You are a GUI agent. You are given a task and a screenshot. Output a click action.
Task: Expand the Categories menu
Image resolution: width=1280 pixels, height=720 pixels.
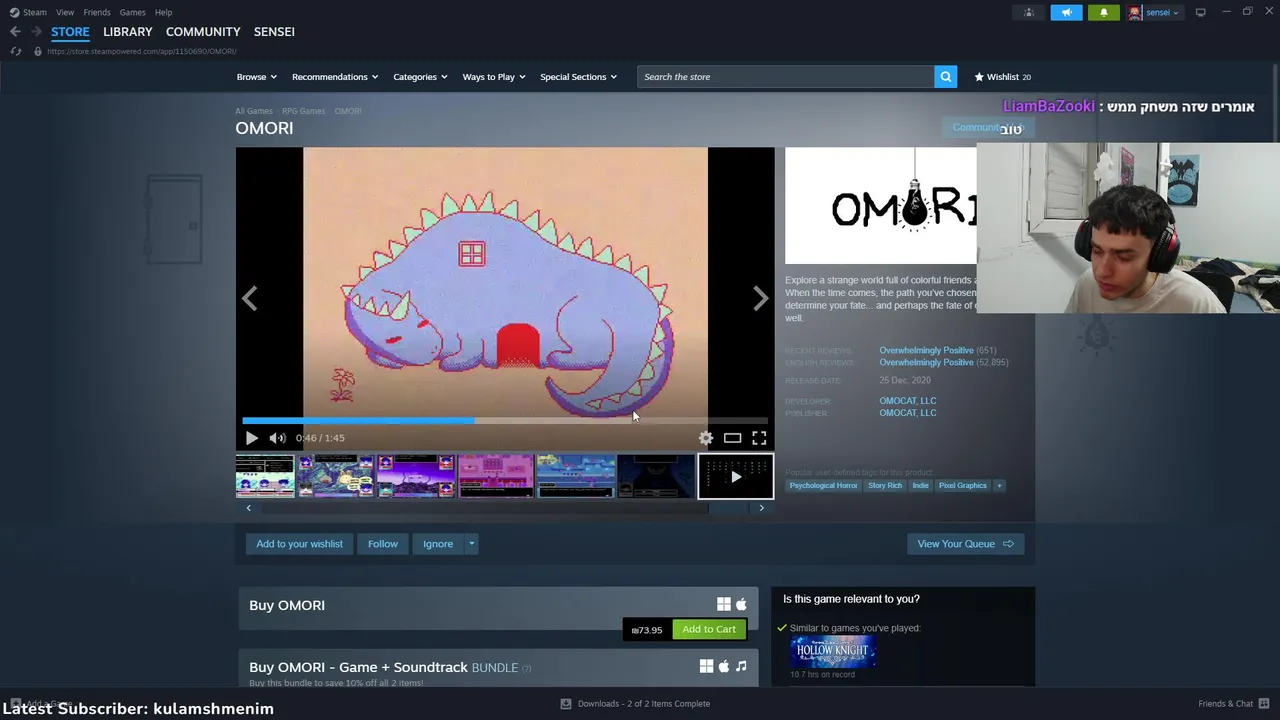tap(420, 77)
